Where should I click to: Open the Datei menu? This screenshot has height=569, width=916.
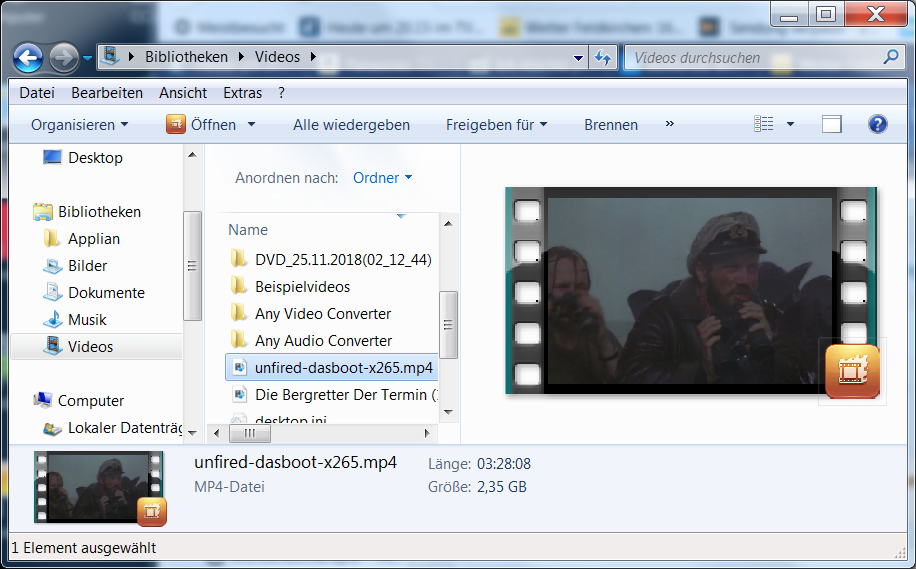click(37, 93)
